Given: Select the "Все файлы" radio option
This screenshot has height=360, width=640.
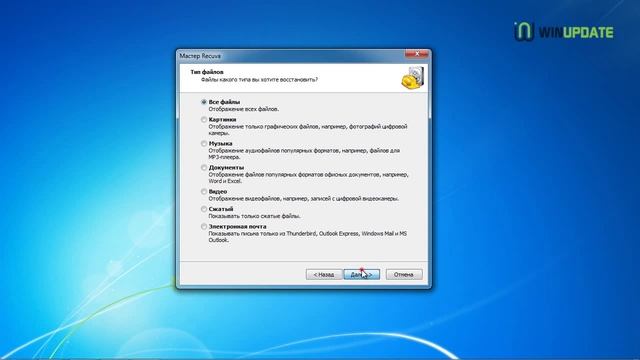Looking at the screenshot, I should [204, 102].
